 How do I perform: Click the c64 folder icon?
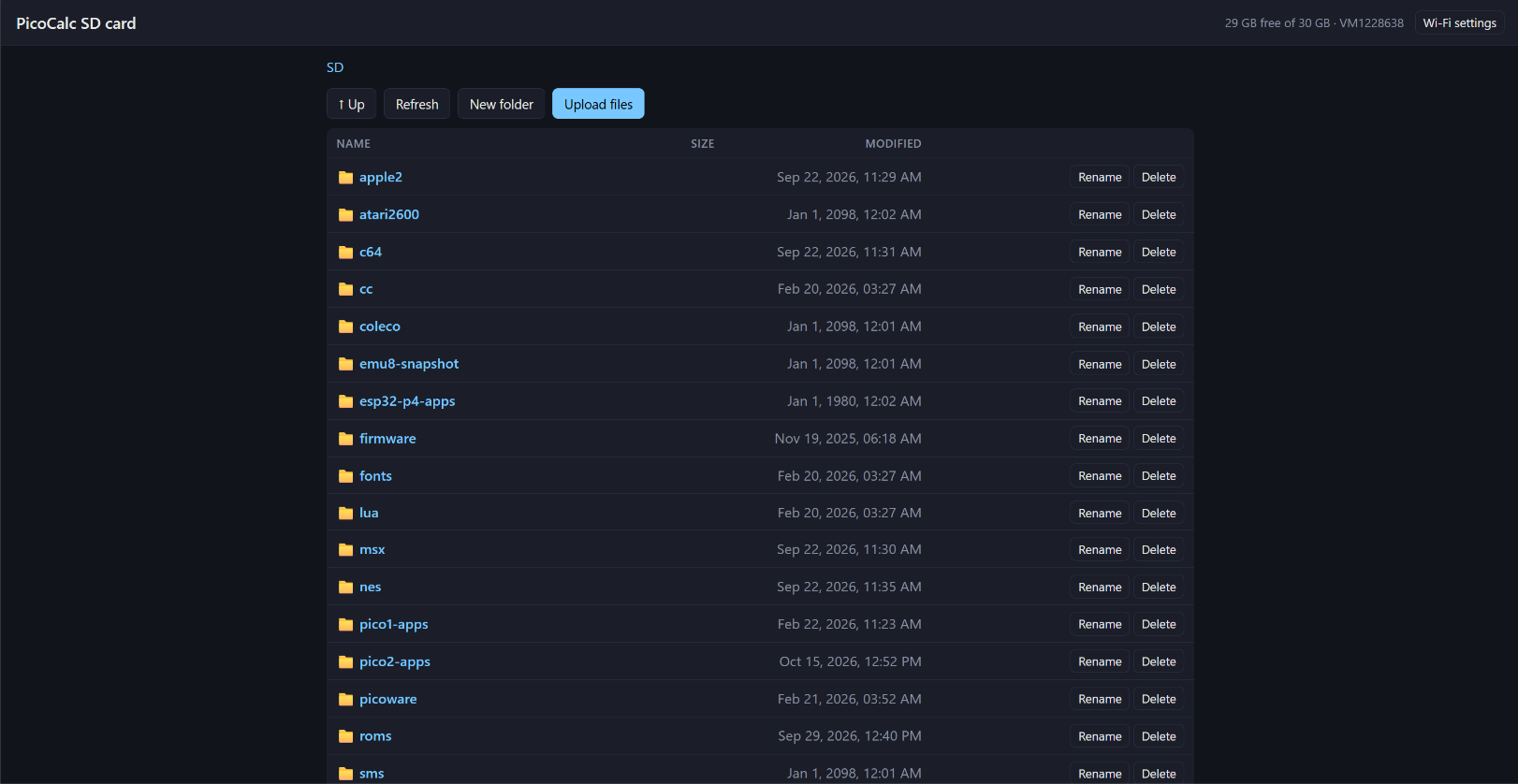pos(345,253)
